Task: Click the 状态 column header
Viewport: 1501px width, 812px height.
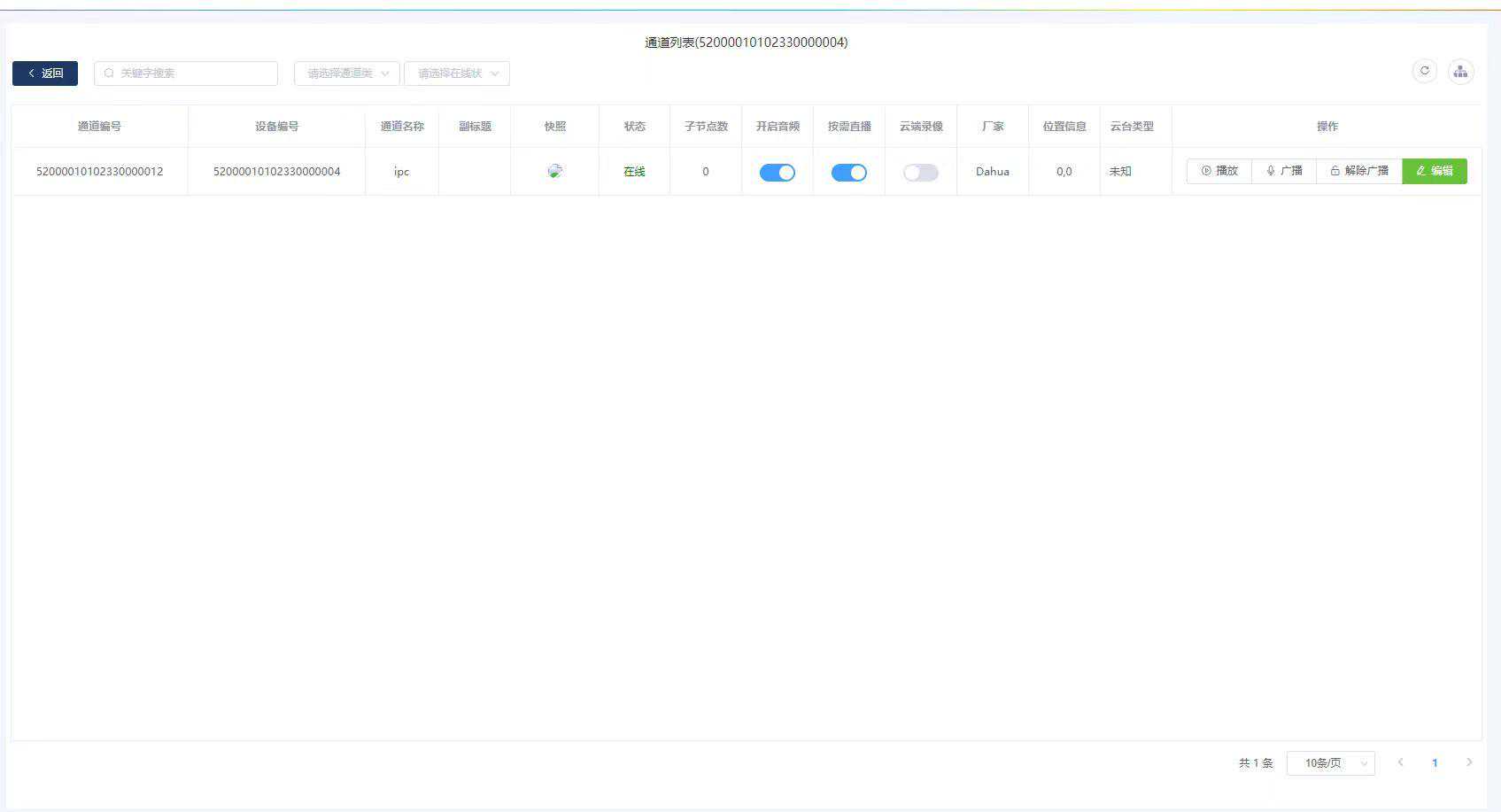Action: (634, 127)
